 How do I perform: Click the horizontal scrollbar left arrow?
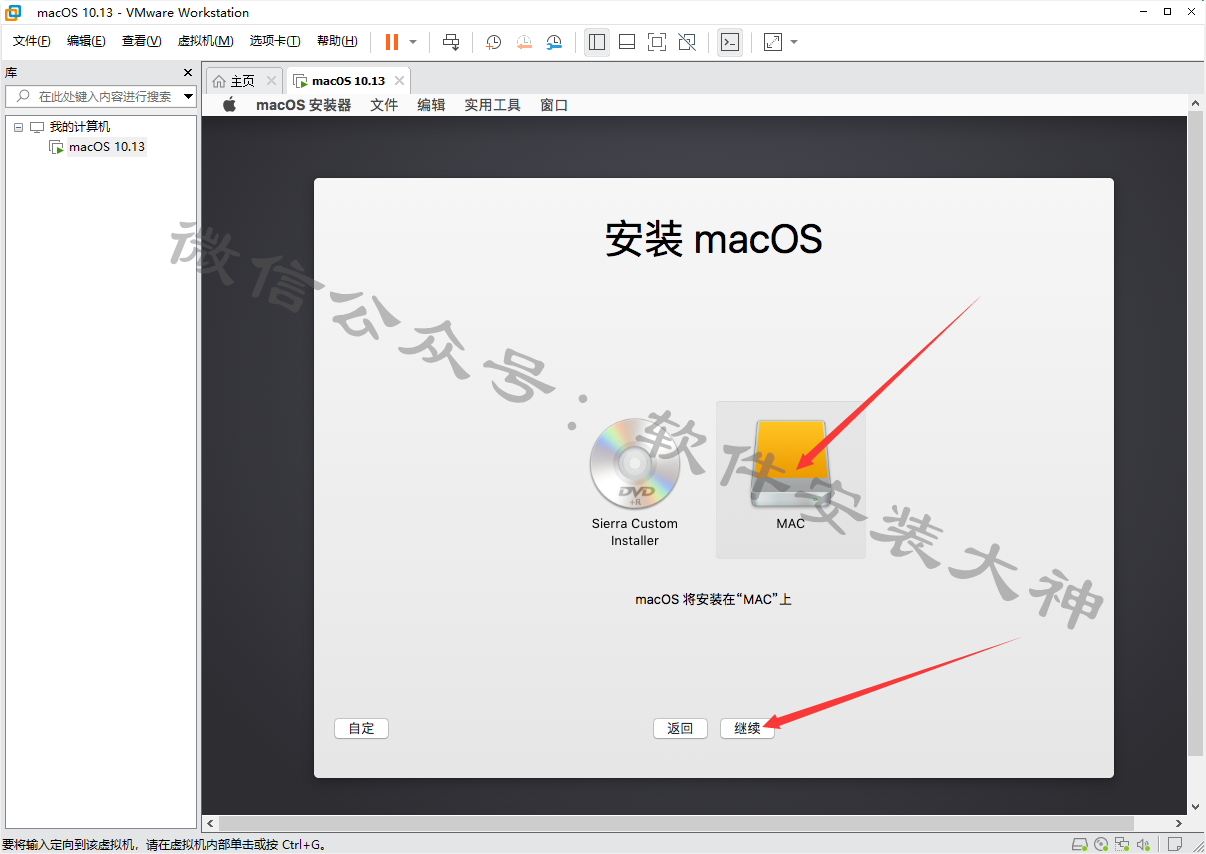click(x=210, y=824)
